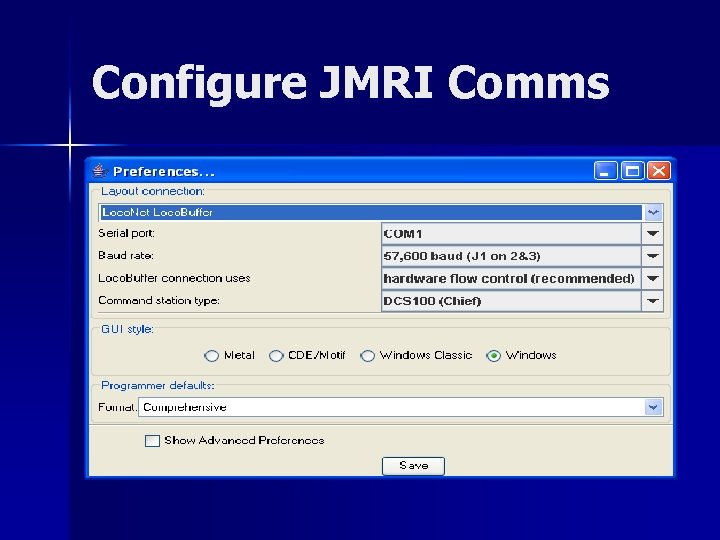Click the hardware flow control value field
The width and height of the screenshot is (720, 540).
(x=511, y=278)
